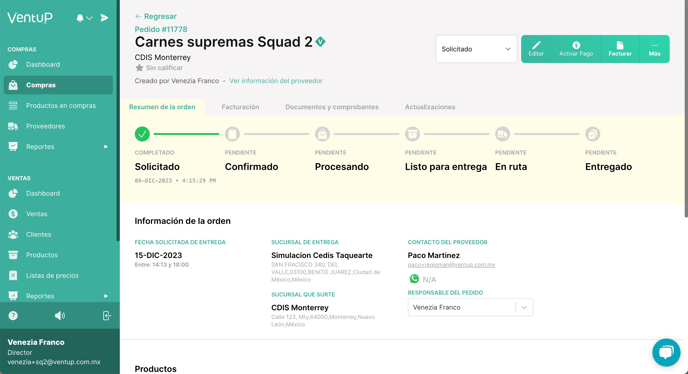The width and height of the screenshot is (688, 374).
Task: Open the chat support bubble
Action: [x=666, y=352]
